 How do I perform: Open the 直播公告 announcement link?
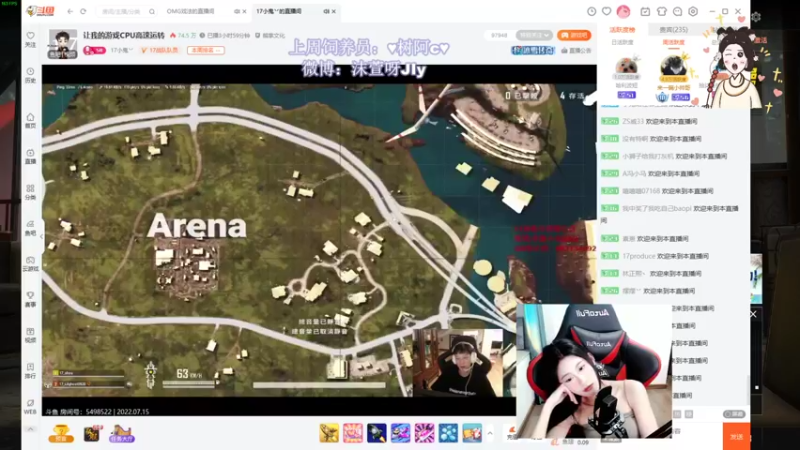[576, 51]
